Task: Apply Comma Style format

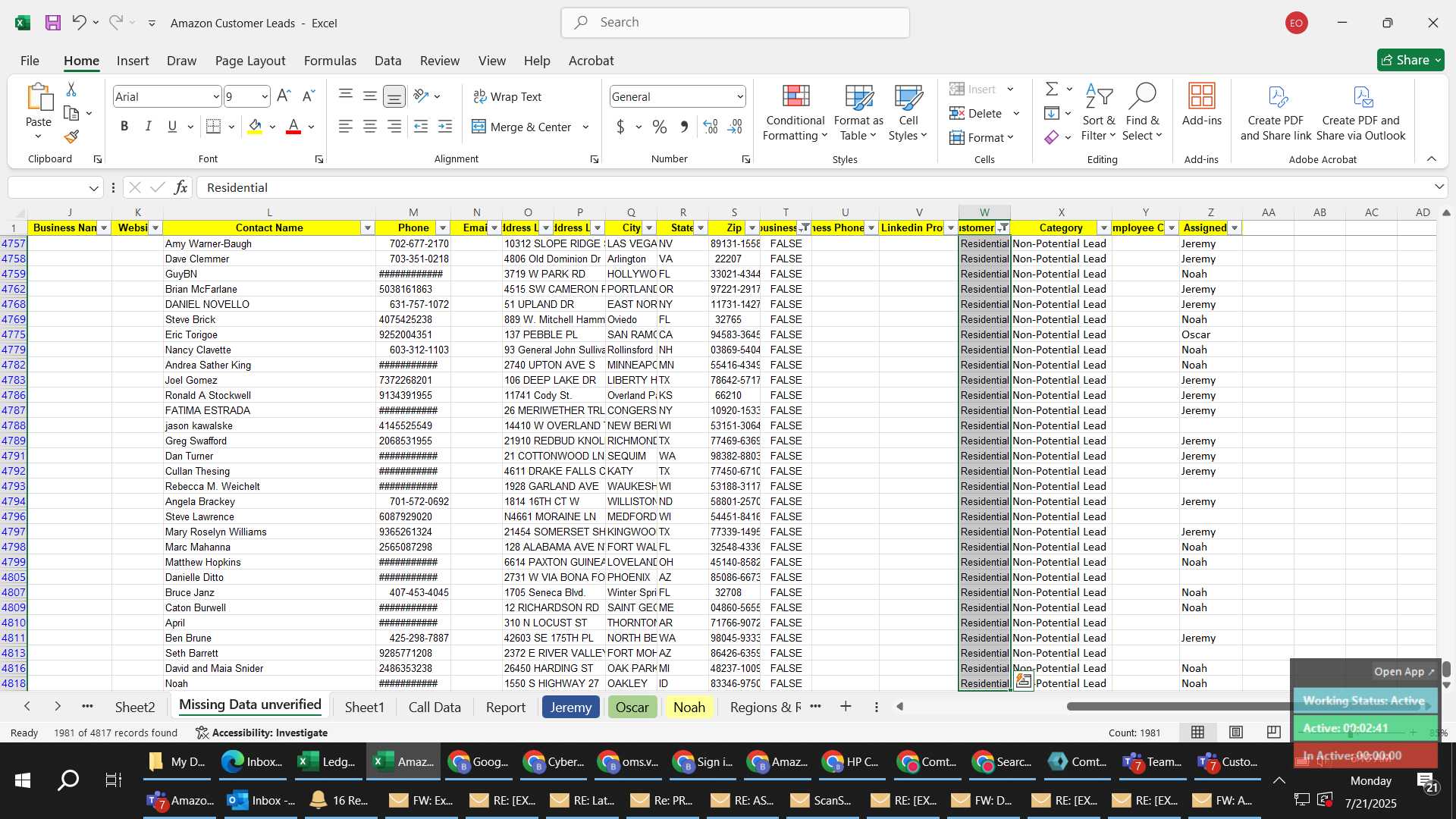Action: click(x=684, y=127)
